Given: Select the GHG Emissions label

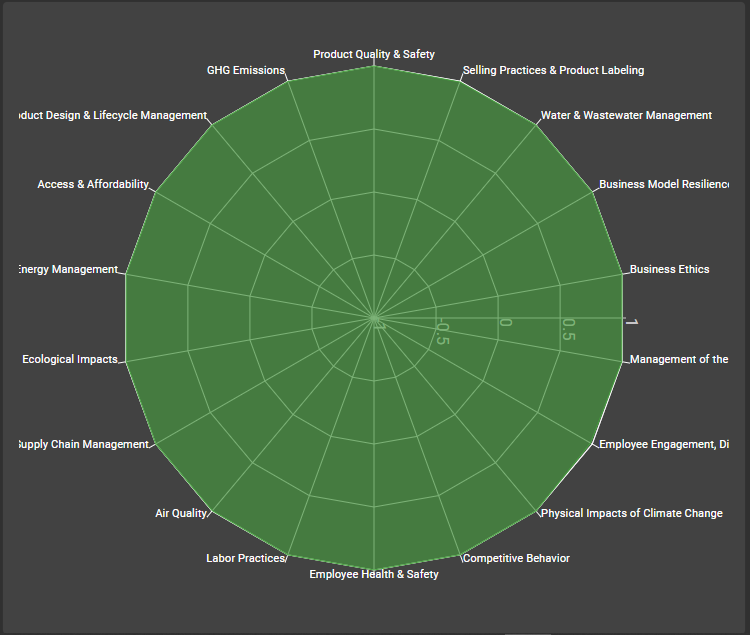Looking at the screenshot, I should [x=246, y=70].
